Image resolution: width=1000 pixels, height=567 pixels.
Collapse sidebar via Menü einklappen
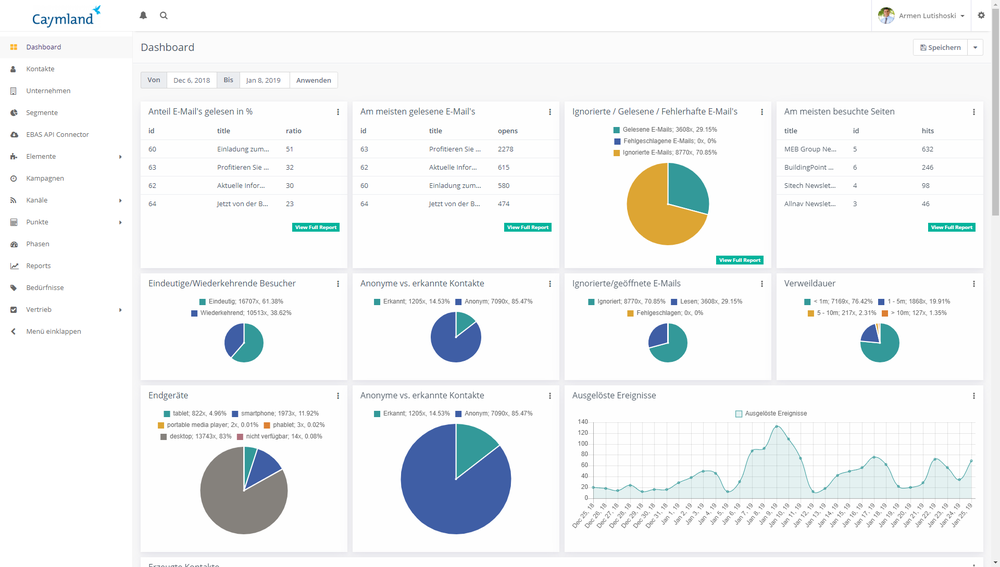(54, 332)
